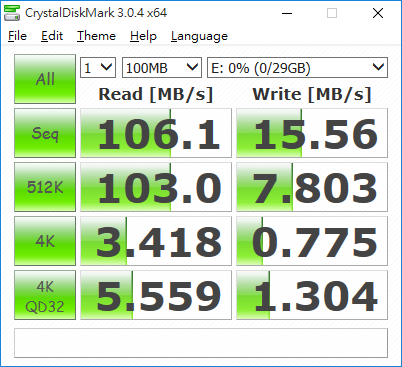This screenshot has width=402, height=367.
Task: Start the Seq sequential test
Action: point(45,133)
